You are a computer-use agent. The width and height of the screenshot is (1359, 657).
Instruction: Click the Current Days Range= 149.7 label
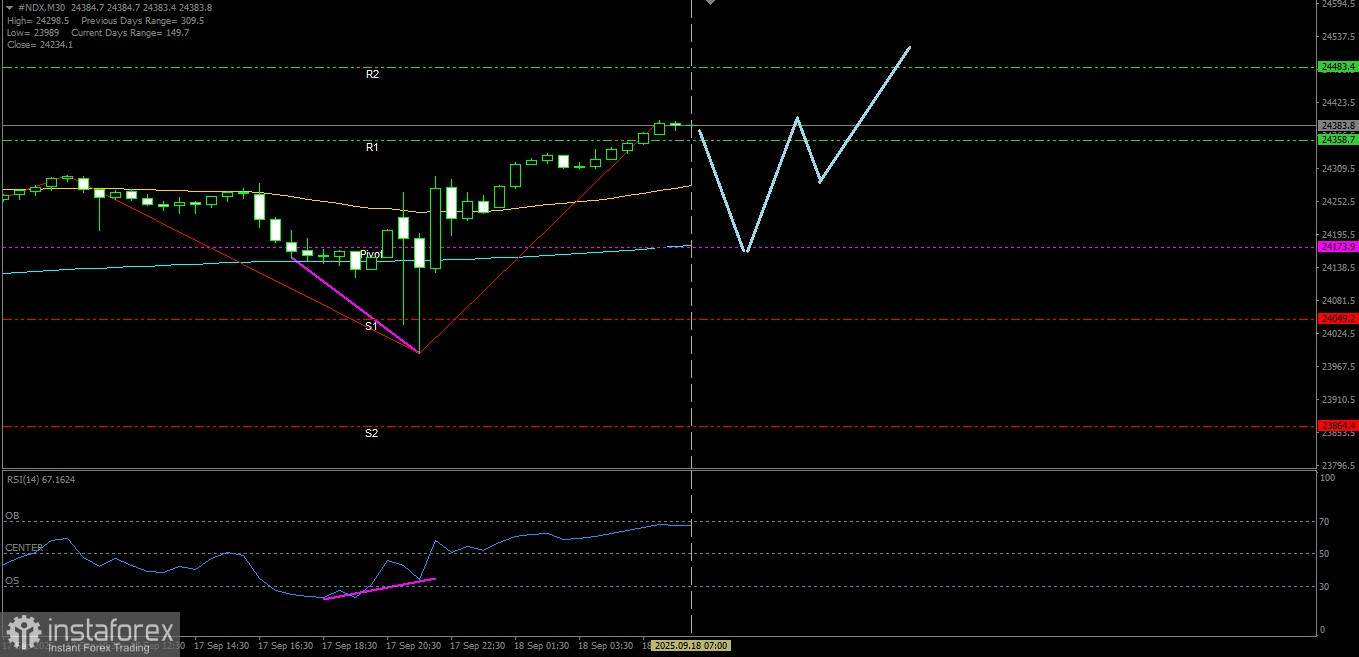tap(130, 33)
